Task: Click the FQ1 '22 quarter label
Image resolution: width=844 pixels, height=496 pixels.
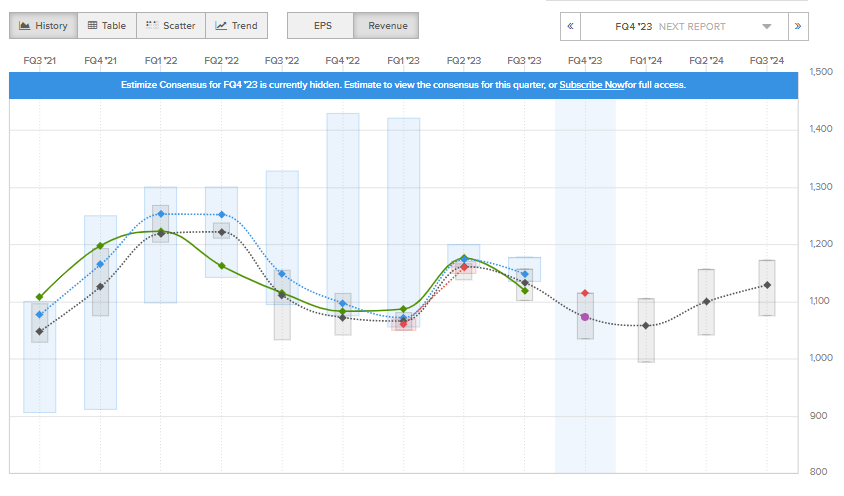Action: click(161, 61)
